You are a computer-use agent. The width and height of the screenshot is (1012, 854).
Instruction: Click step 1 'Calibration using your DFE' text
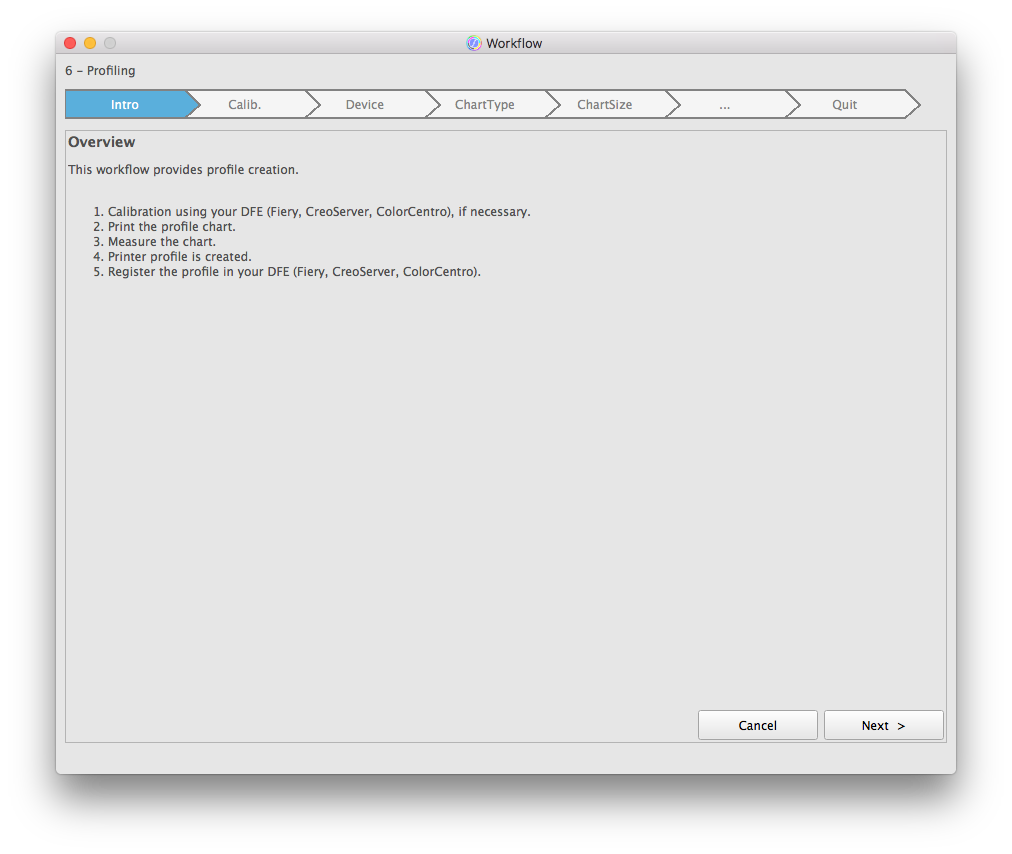tap(319, 212)
